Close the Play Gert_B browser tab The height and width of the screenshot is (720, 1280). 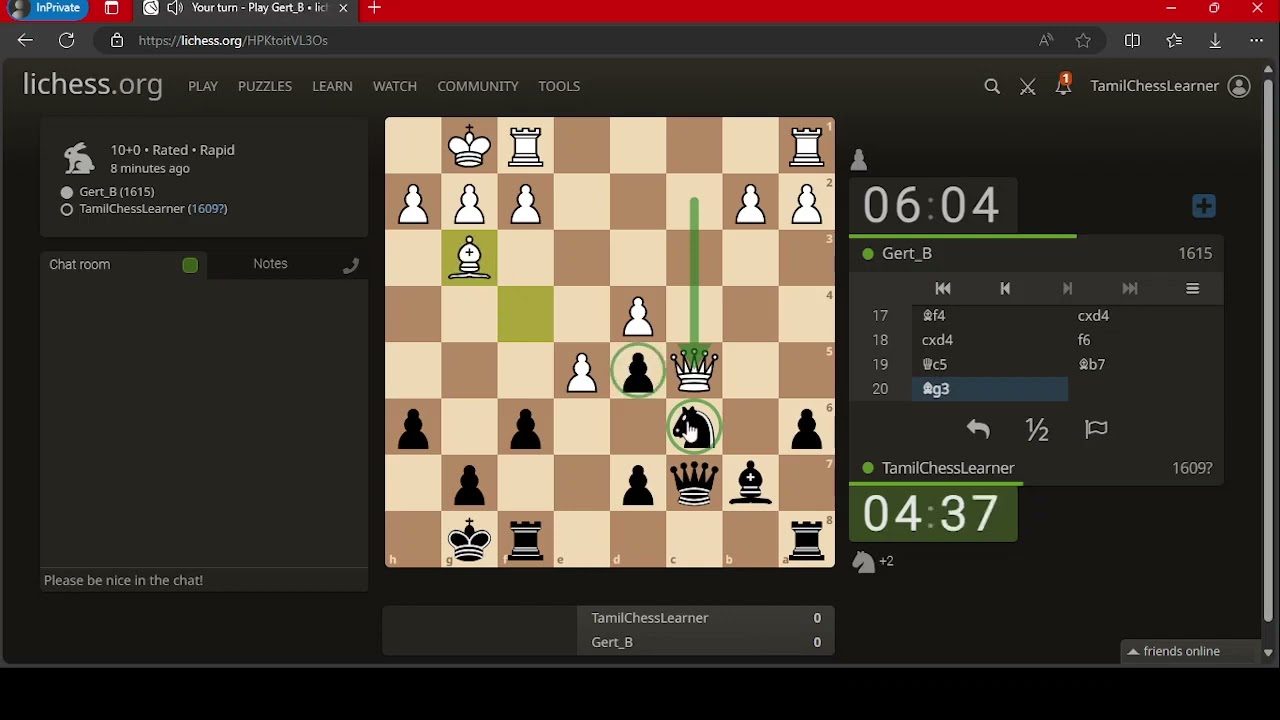click(344, 9)
